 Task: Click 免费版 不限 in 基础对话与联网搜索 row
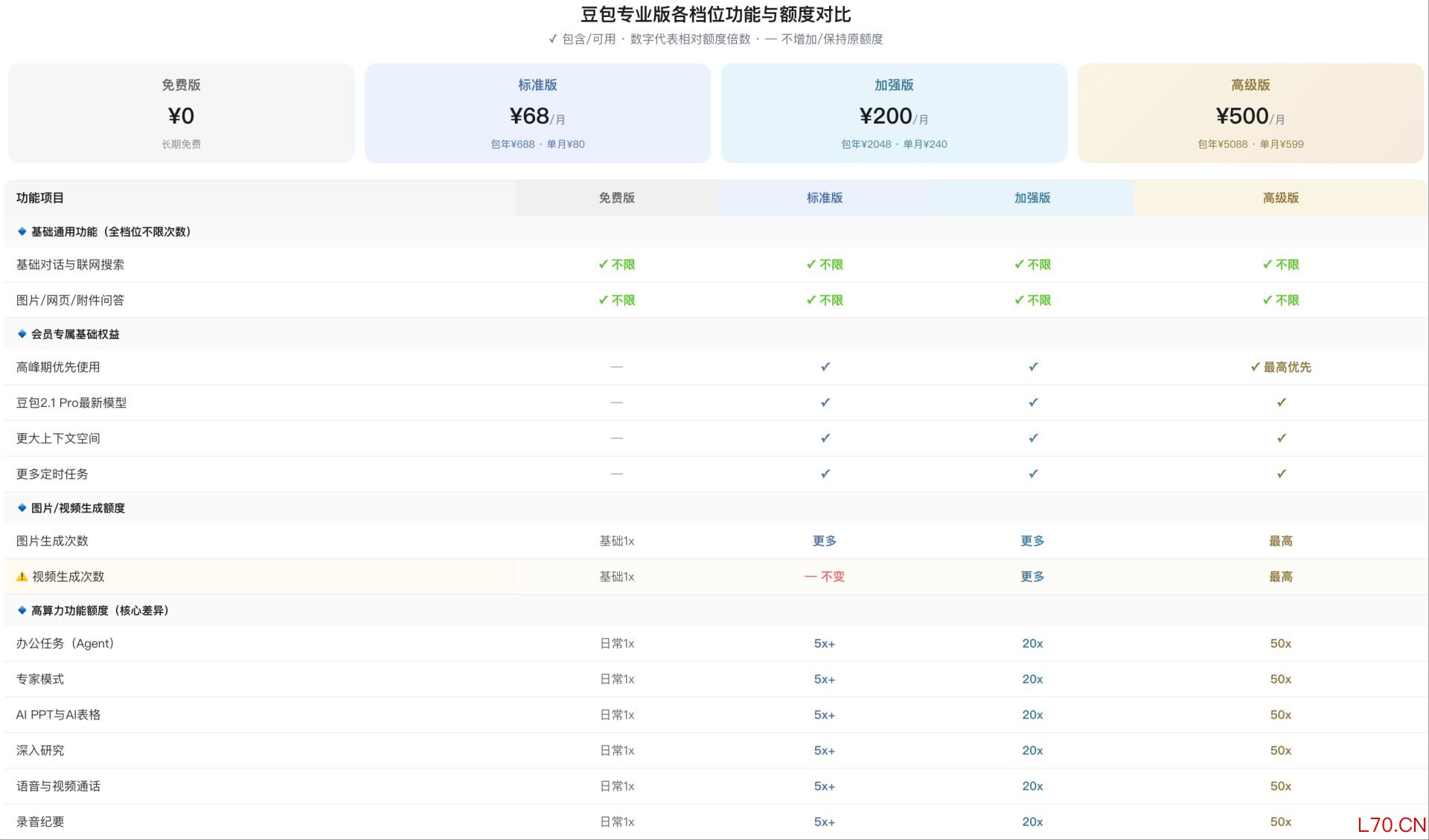(616, 265)
